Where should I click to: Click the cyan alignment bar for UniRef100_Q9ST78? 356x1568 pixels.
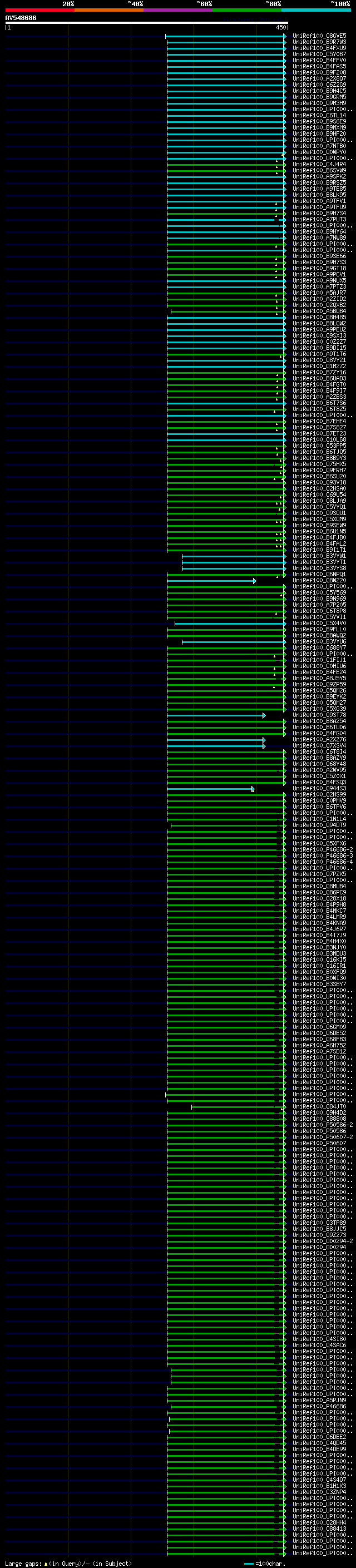point(216,715)
